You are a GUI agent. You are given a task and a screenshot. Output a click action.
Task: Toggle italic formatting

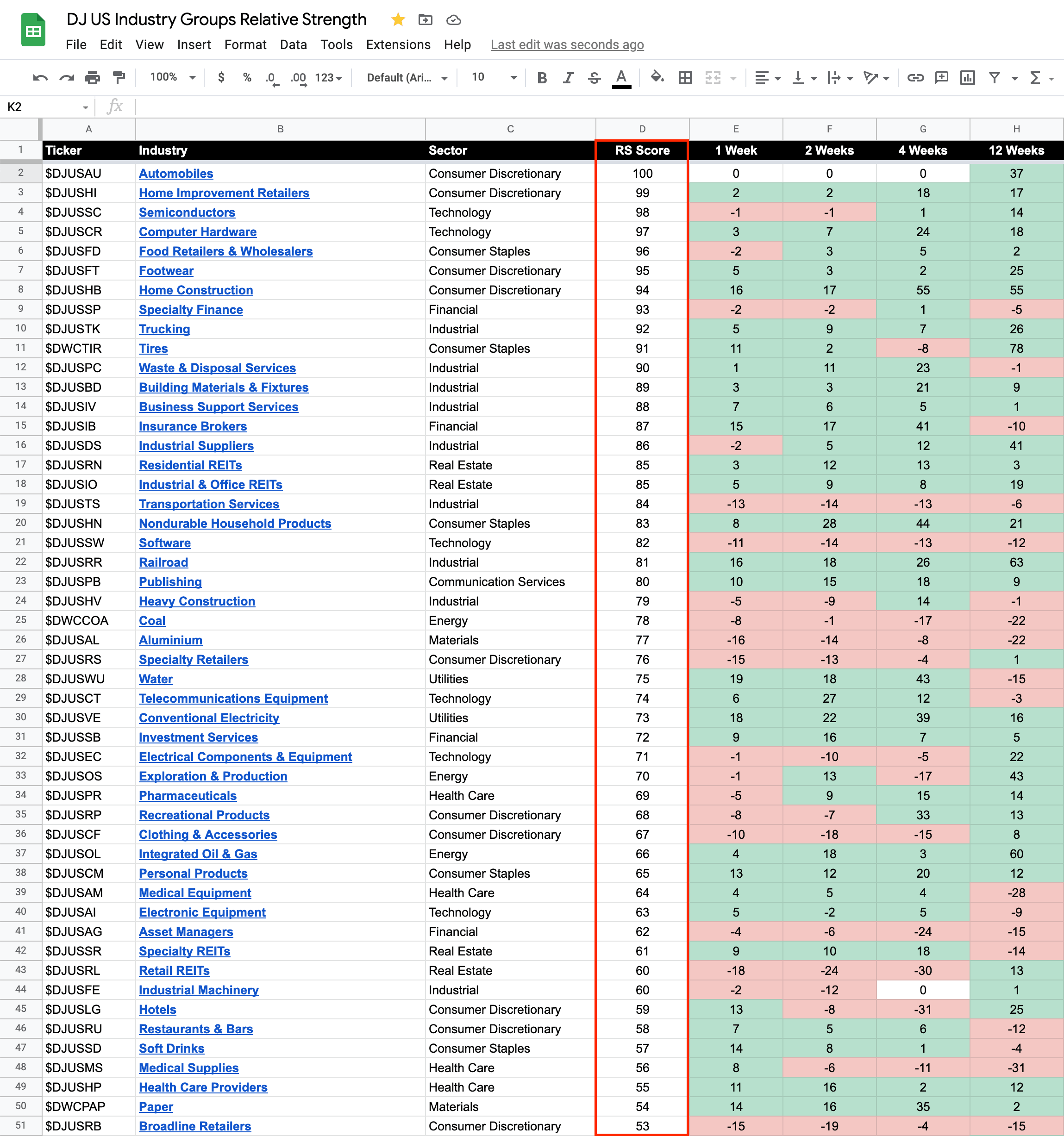pyautogui.click(x=568, y=78)
